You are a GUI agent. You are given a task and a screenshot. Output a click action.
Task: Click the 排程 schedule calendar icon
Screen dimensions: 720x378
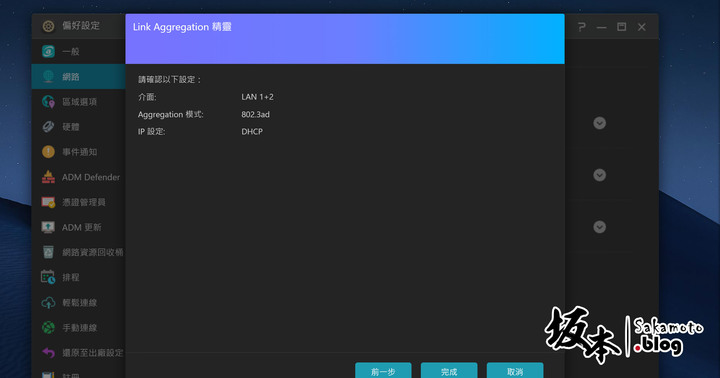tap(48, 277)
